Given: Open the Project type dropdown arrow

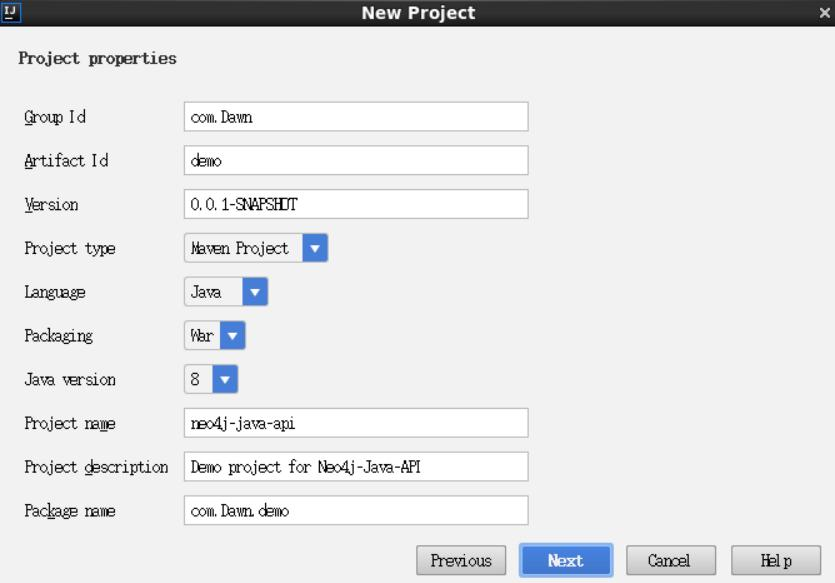Looking at the screenshot, I should click(315, 248).
